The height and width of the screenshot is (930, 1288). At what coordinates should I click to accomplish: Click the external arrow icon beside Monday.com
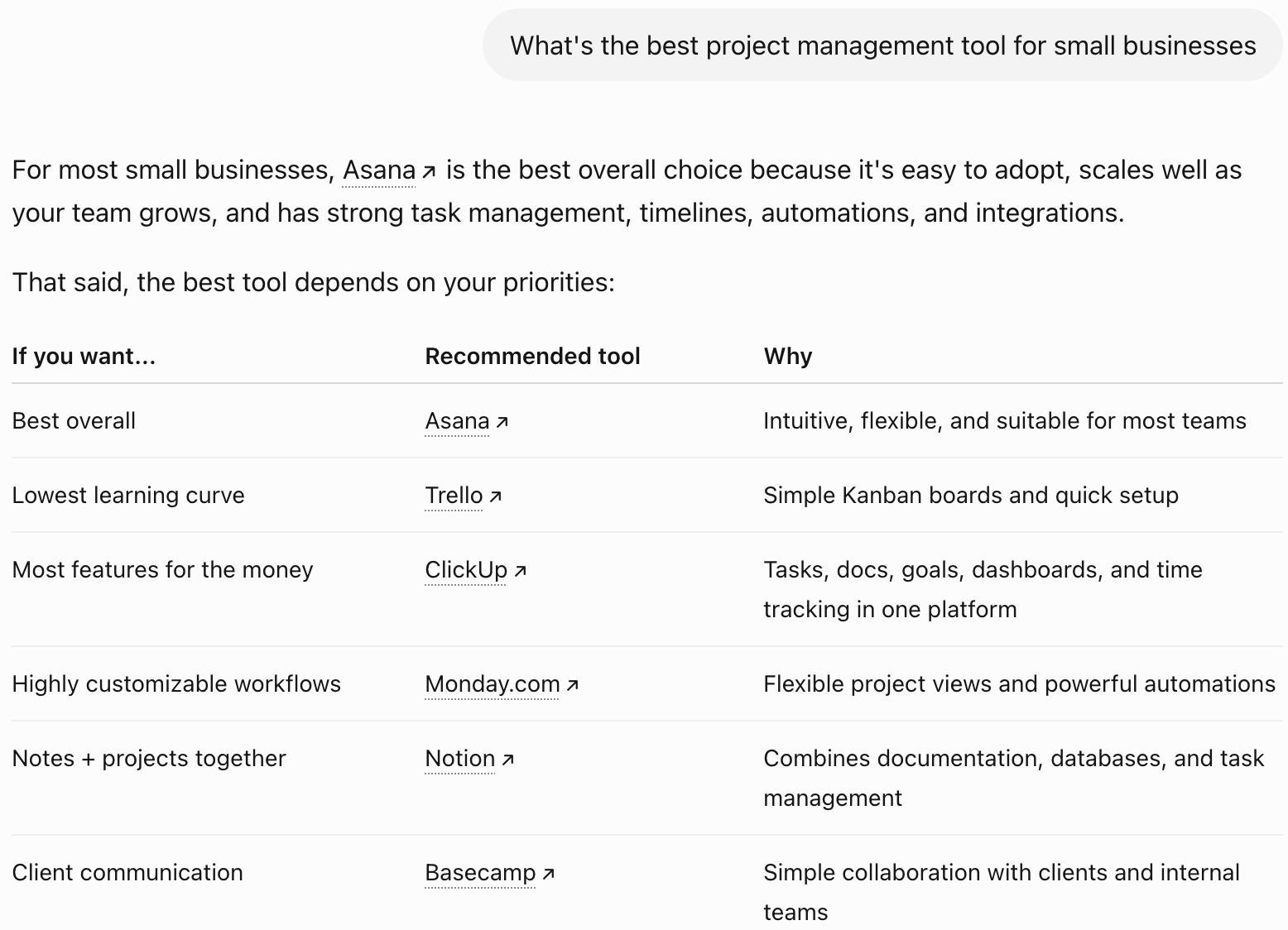tap(572, 685)
